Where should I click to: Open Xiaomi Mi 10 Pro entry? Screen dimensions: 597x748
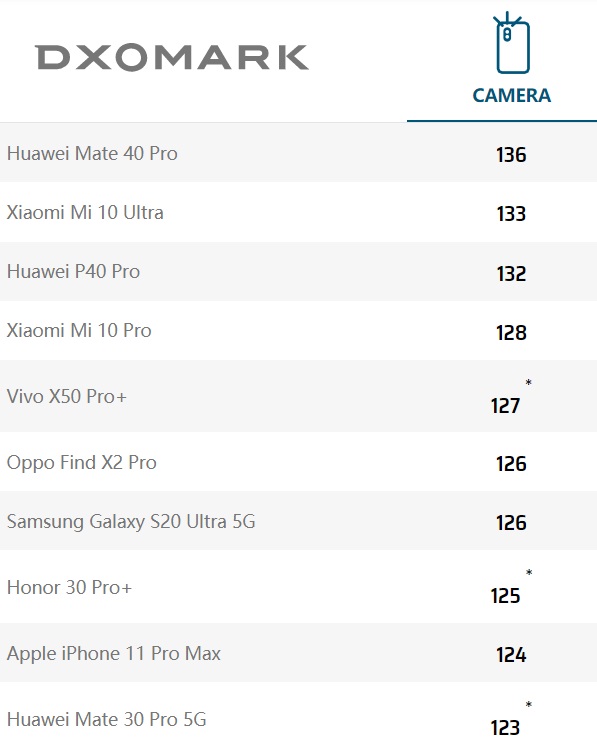[x=79, y=331]
